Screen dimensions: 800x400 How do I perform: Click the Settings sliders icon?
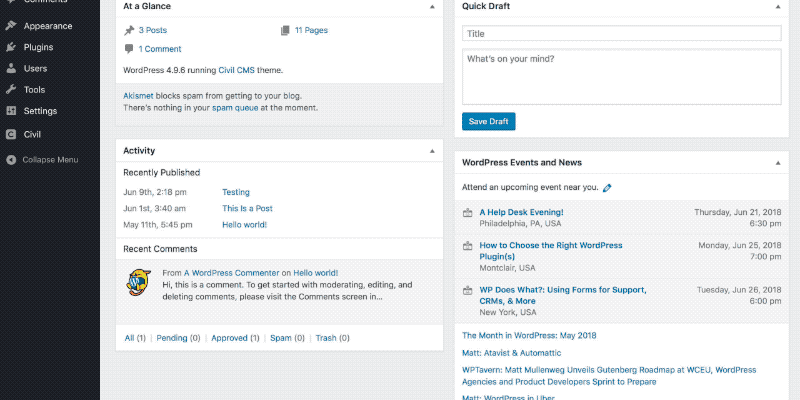[11, 111]
